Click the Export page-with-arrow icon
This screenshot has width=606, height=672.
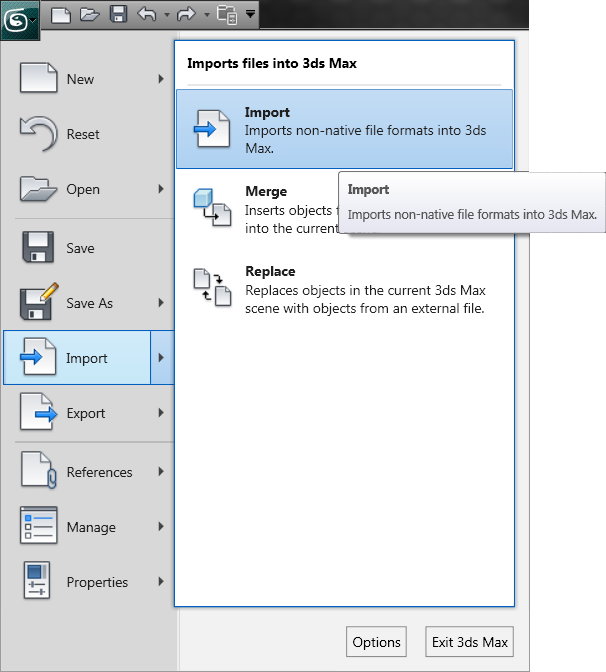(39, 412)
